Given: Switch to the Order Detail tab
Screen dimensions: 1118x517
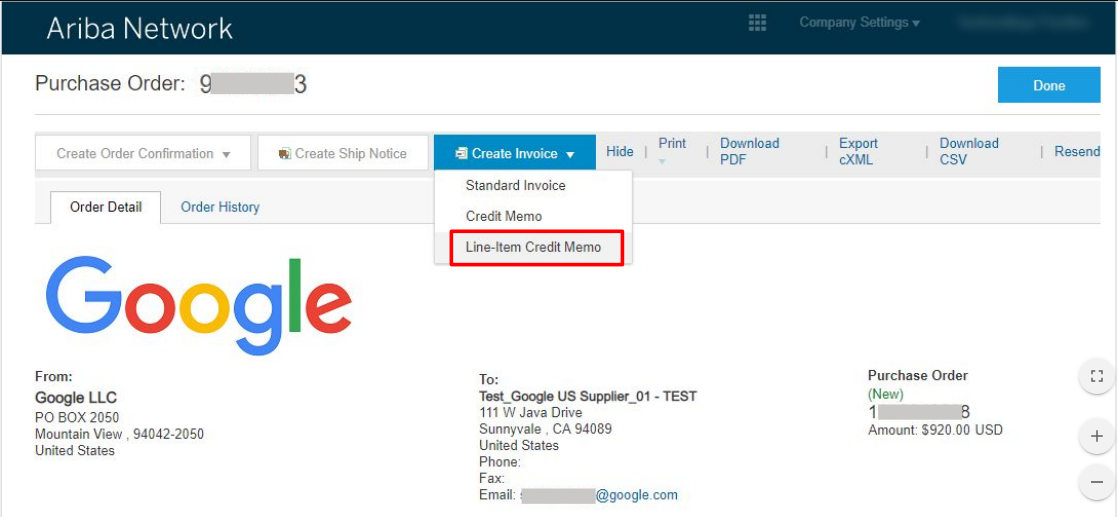Looking at the screenshot, I should (x=106, y=208).
